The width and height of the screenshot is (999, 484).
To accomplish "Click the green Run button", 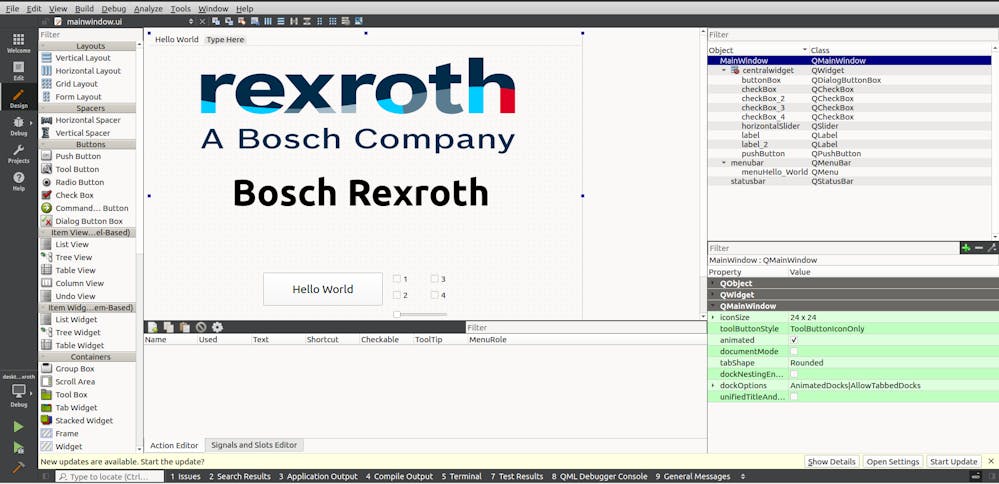I will point(18,427).
